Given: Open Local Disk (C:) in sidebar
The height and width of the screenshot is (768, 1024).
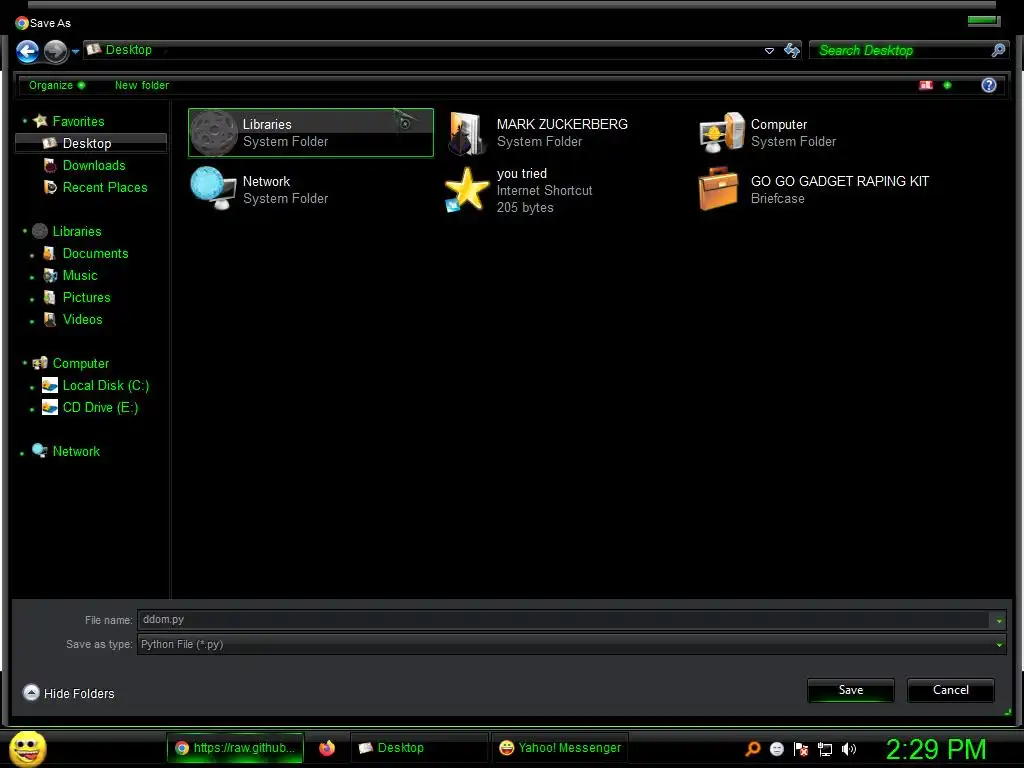Looking at the screenshot, I should point(105,385).
